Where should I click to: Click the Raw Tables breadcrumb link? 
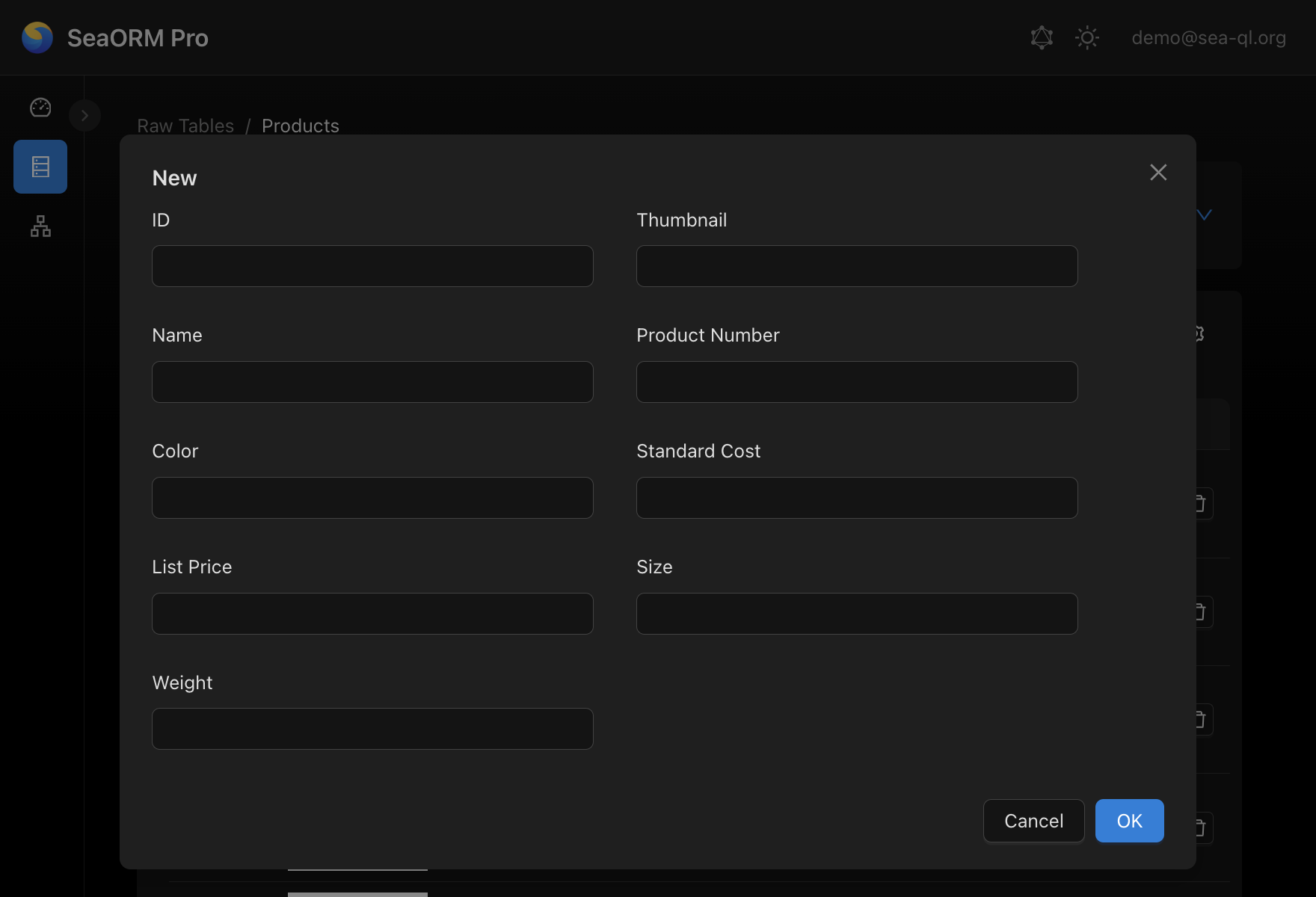(185, 126)
